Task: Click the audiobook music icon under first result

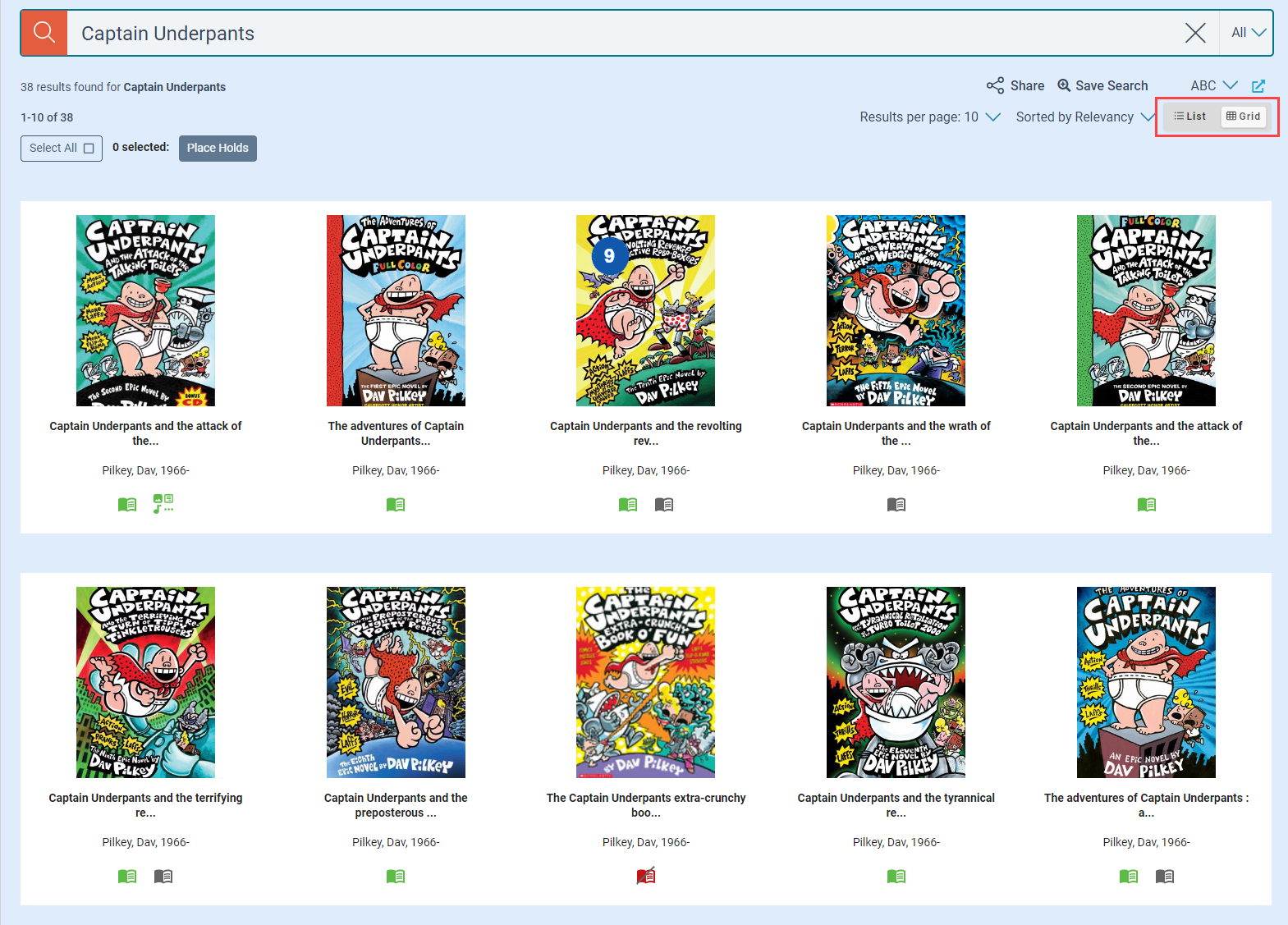Action: (x=163, y=504)
